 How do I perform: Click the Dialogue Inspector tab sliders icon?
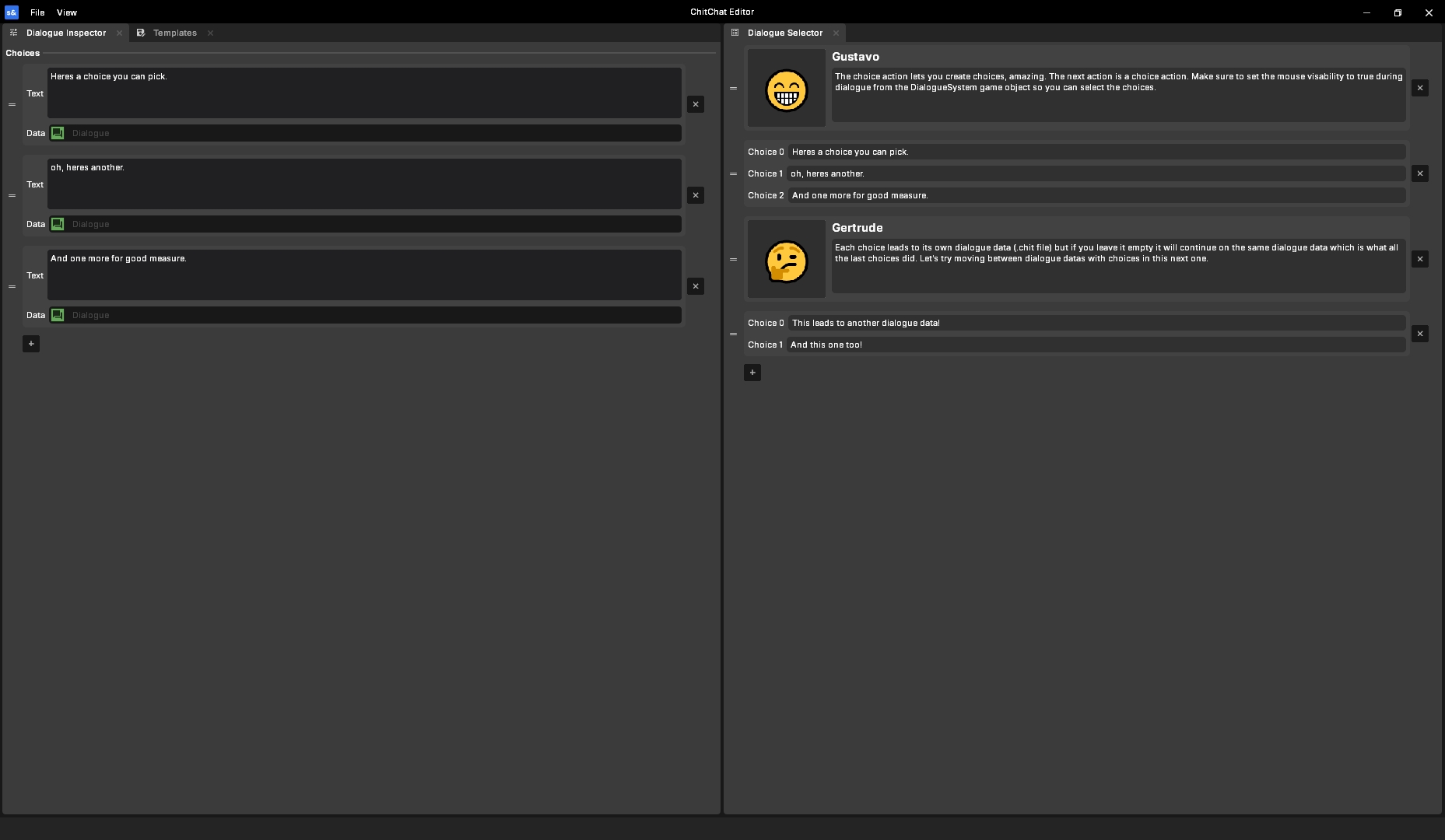(x=13, y=33)
